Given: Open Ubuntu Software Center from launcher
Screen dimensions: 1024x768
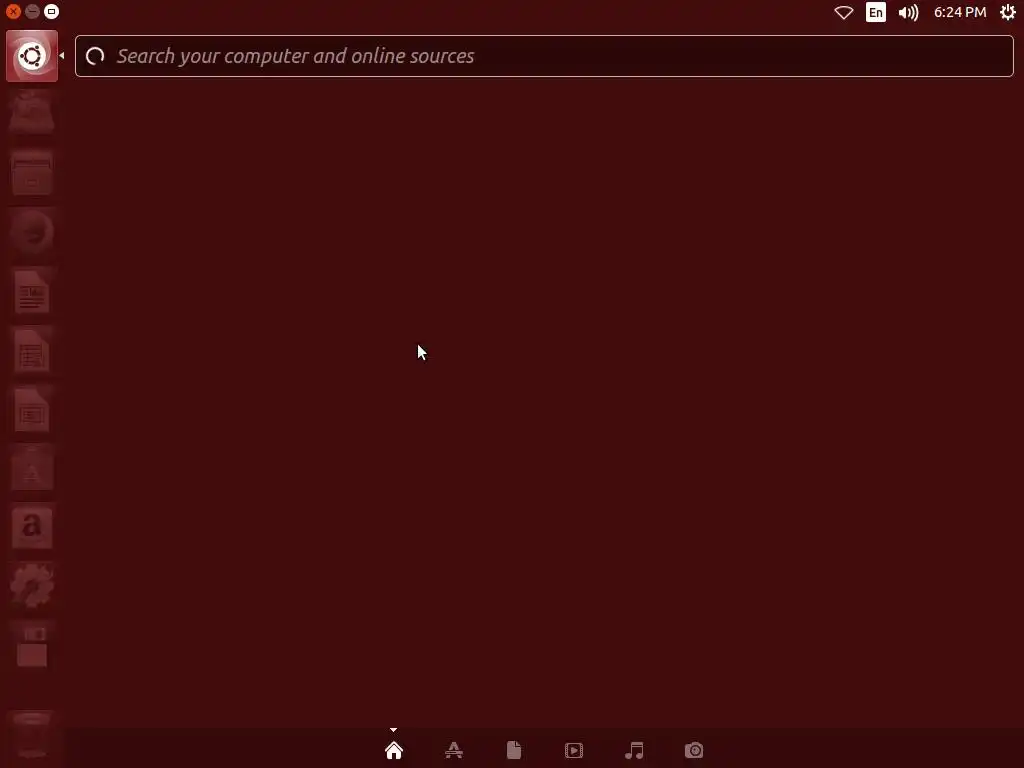Looking at the screenshot, I should tap(32, 468).
